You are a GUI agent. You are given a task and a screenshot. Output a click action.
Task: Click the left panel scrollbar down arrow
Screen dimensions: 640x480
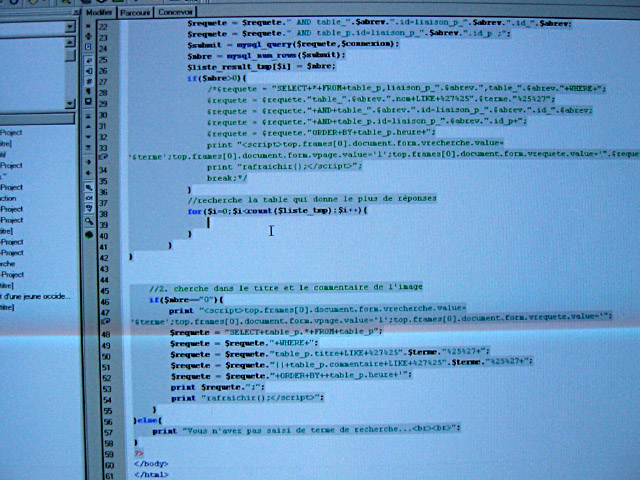coord(70,103)
